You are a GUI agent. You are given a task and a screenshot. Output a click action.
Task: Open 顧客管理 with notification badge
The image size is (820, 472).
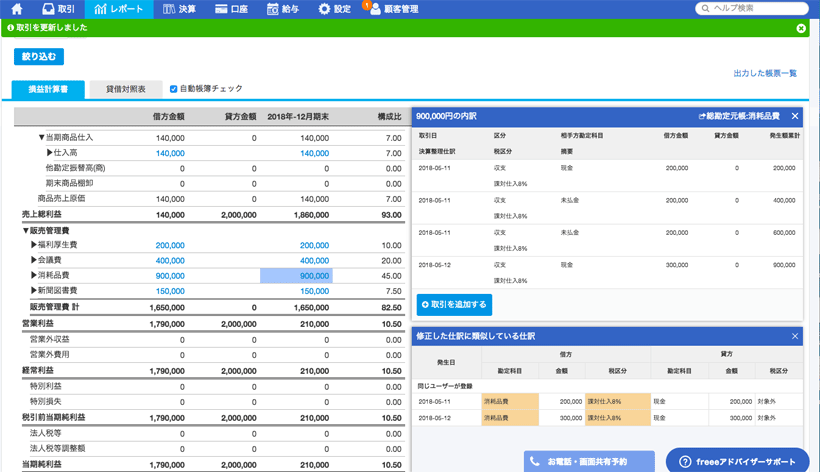(387, 9)
